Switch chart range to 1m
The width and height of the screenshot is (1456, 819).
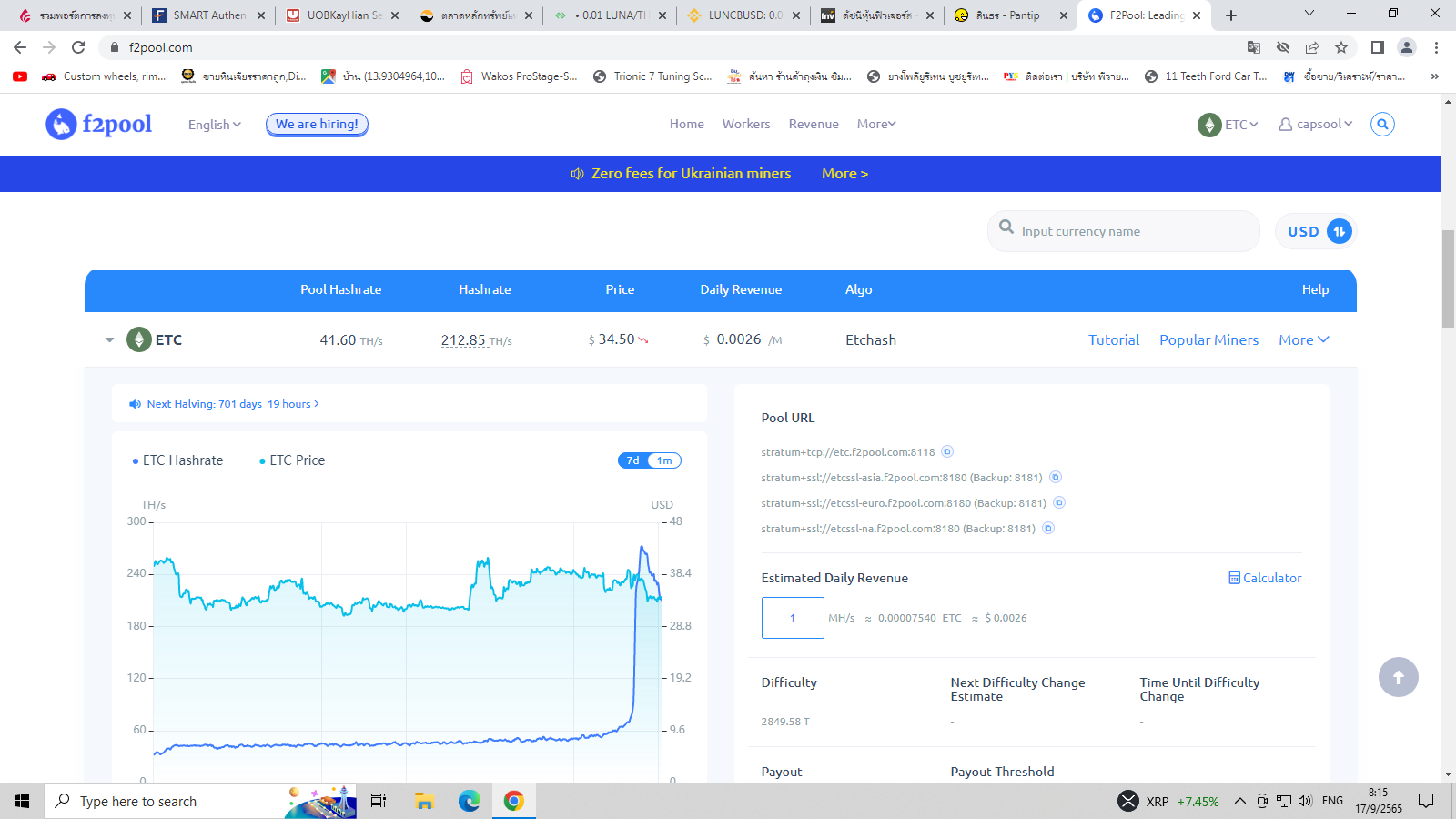[x=664, y=460]
